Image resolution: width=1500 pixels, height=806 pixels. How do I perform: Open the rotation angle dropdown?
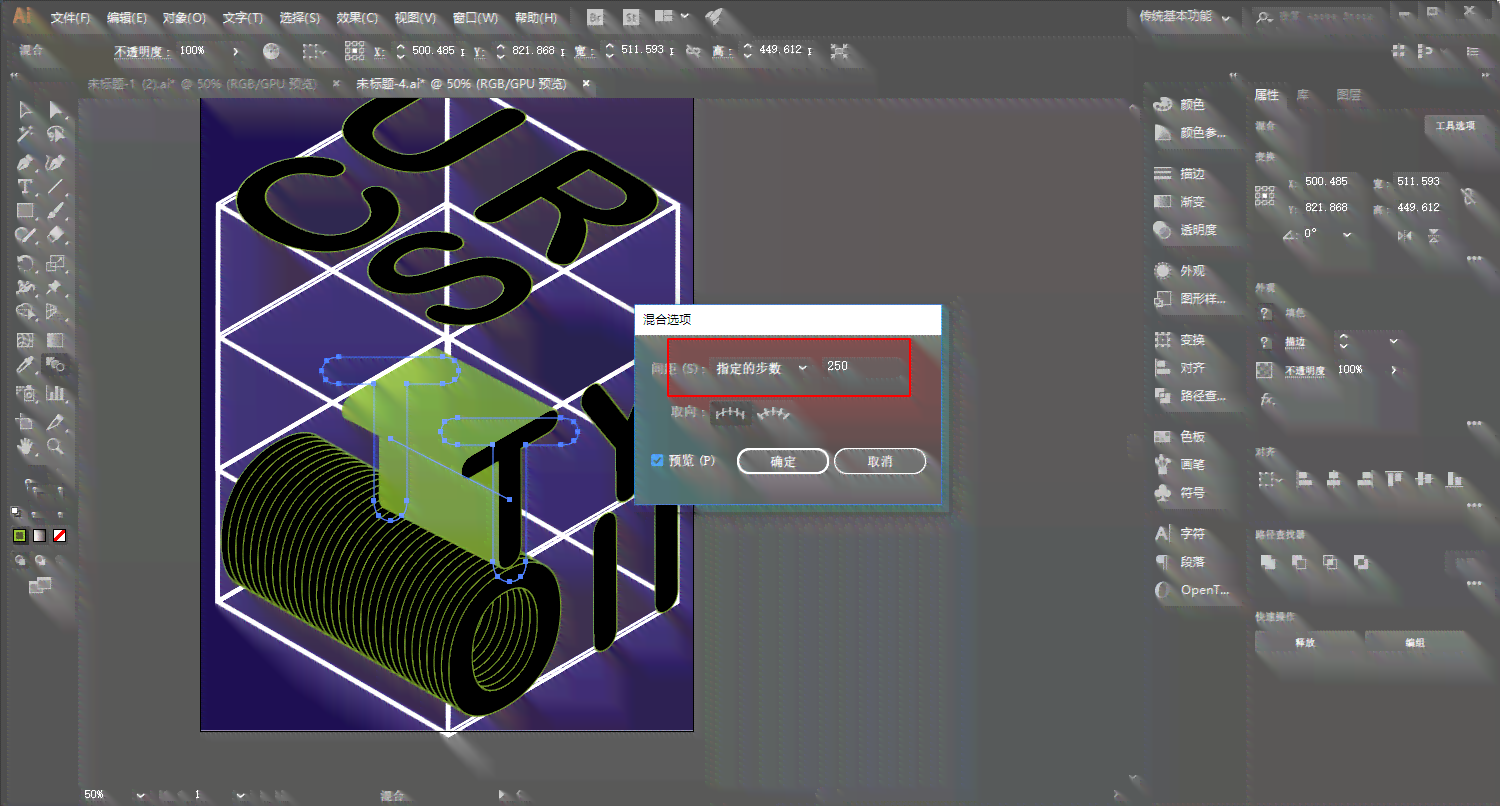(x=1347, y=234)
